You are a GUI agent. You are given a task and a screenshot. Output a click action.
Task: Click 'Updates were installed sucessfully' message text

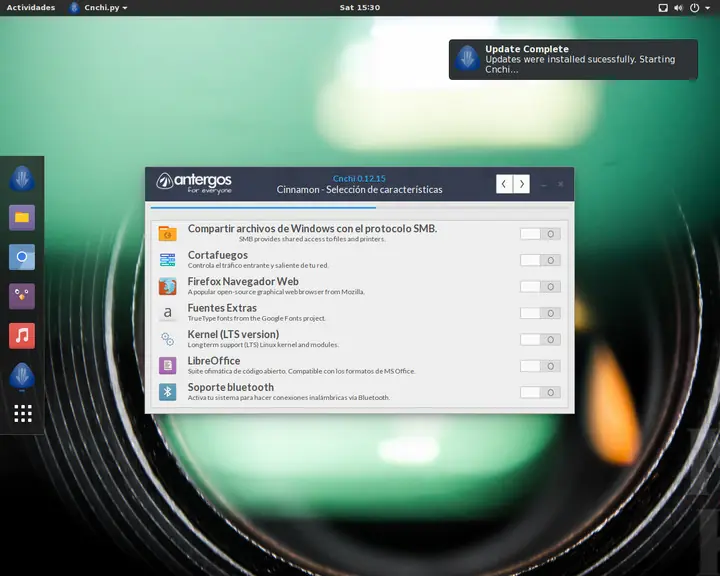580,64
